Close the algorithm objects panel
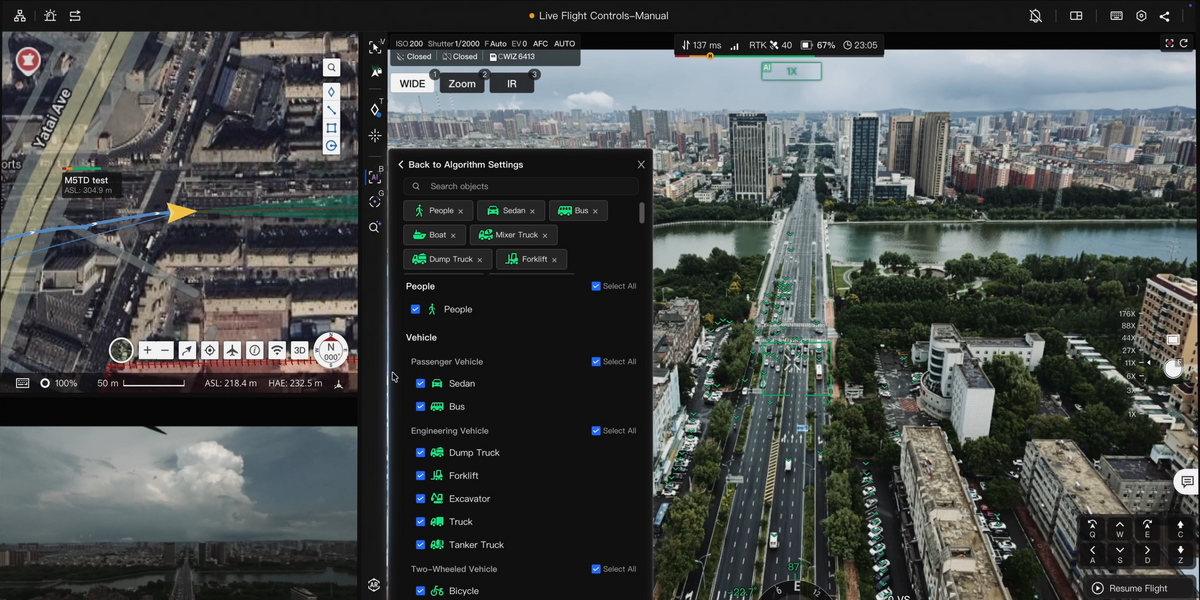 641,164
